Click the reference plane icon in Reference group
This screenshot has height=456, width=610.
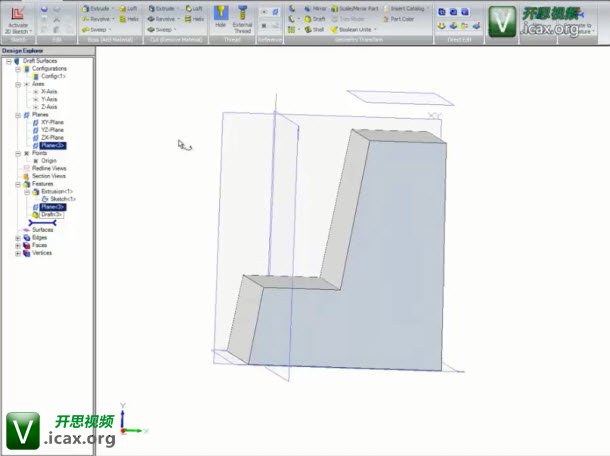pyautogui.click(x=275, y=12)
